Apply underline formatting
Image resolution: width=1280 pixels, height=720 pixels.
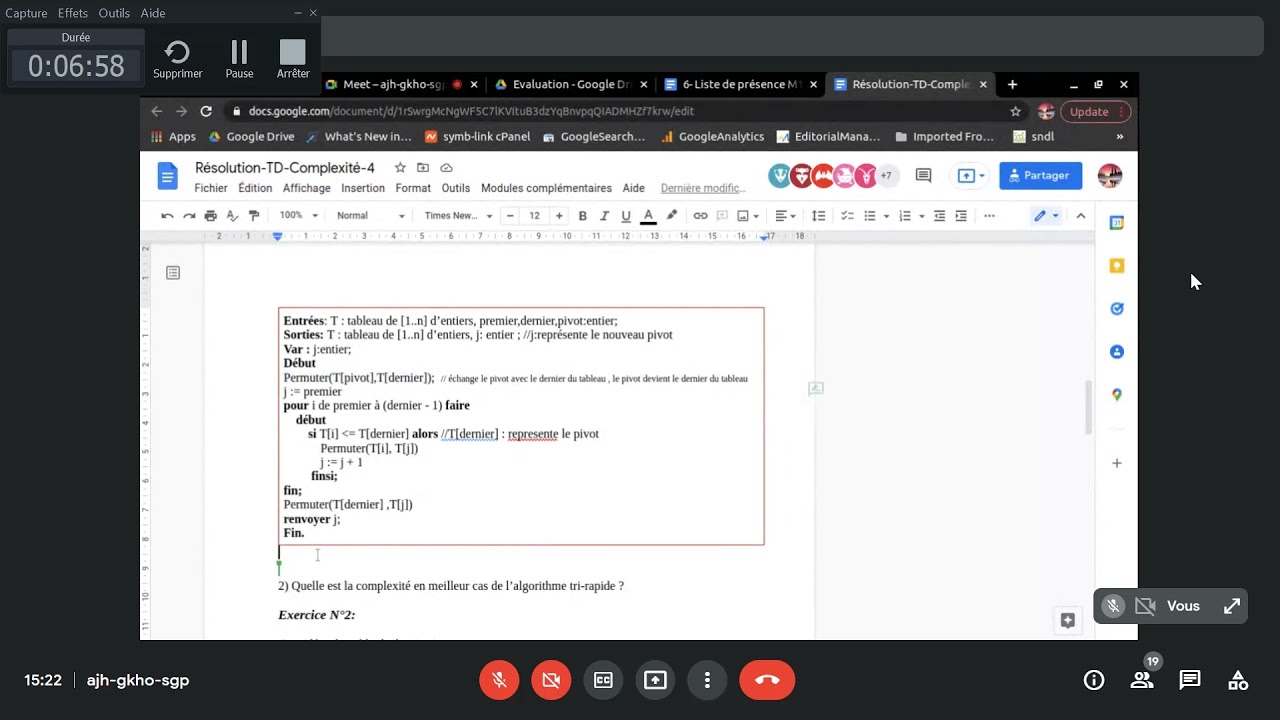pos(626,216)
